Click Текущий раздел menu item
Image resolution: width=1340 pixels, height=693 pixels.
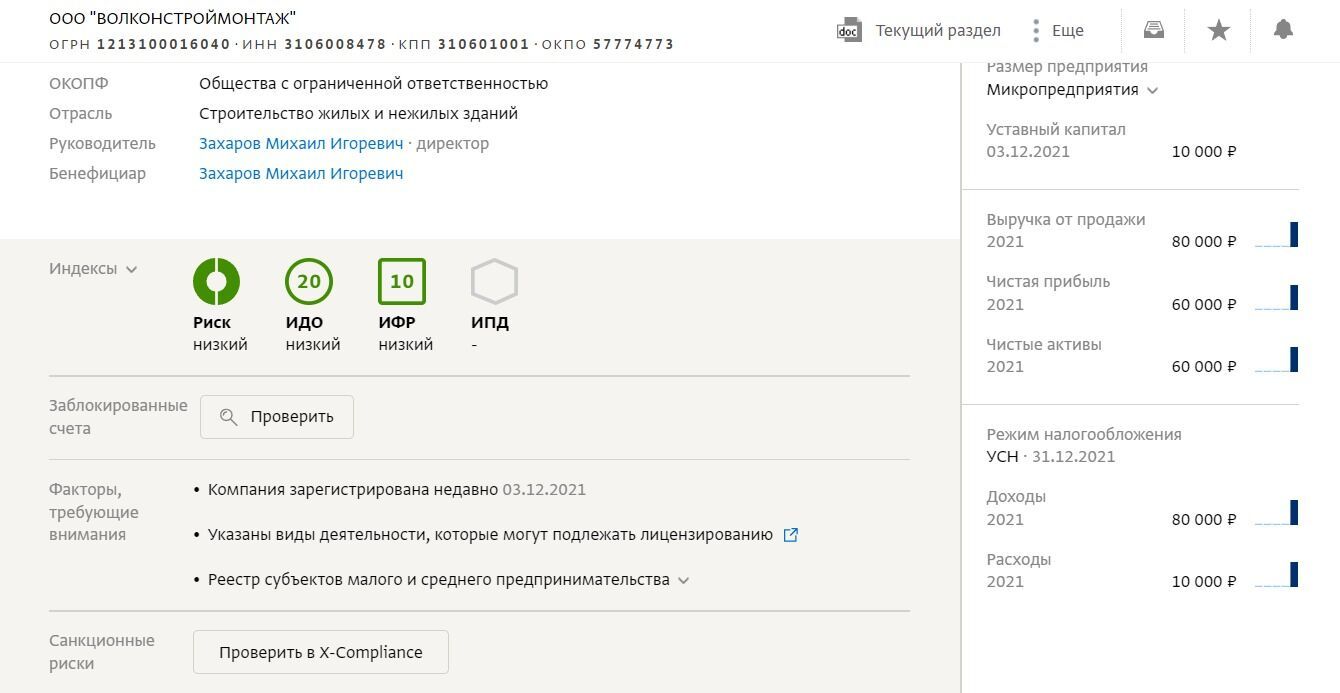[938, 30]
